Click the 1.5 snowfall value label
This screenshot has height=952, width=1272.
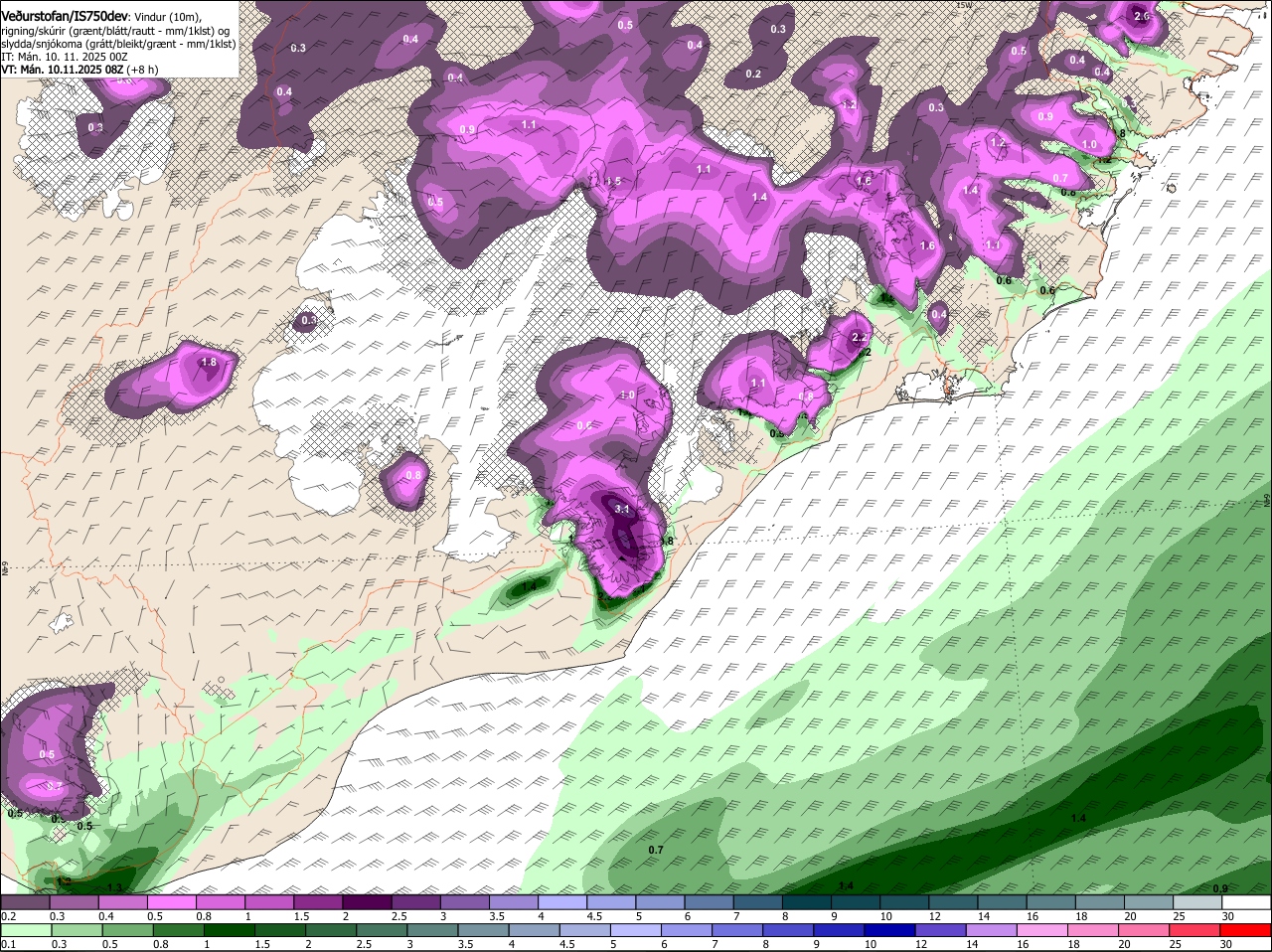coord(613,182)
